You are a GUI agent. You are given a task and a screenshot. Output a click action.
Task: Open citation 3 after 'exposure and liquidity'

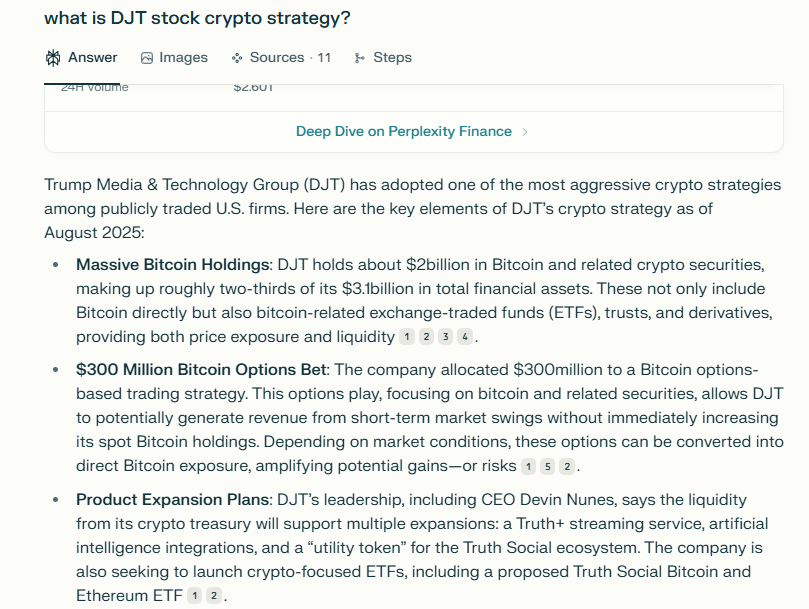point(446,337)
